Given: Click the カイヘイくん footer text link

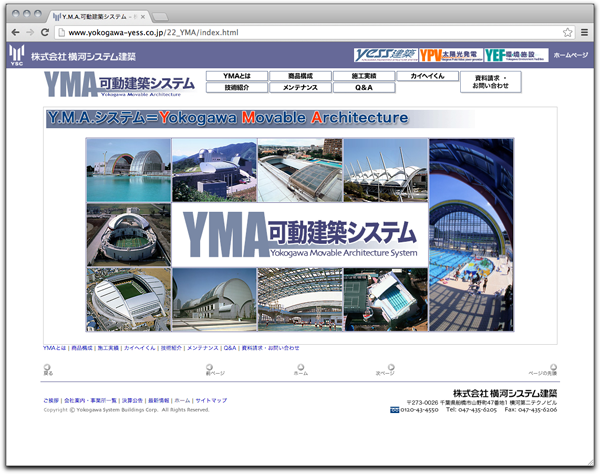Looking at the screenshot, I should coord(139,348).
